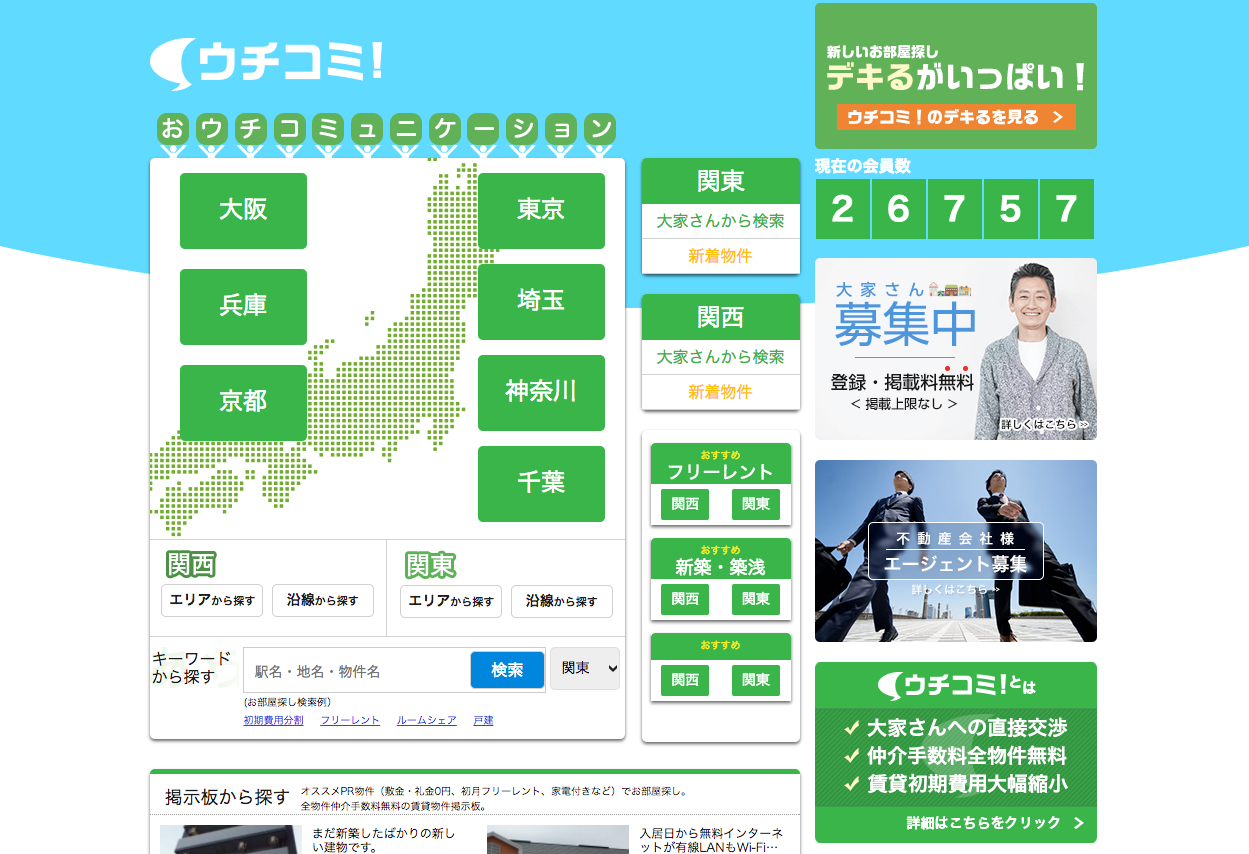Click the 関西 heading above エリアから探す
Viewport: 1249px width, 854px height.
pyautogui.click(x=191, y=565)
